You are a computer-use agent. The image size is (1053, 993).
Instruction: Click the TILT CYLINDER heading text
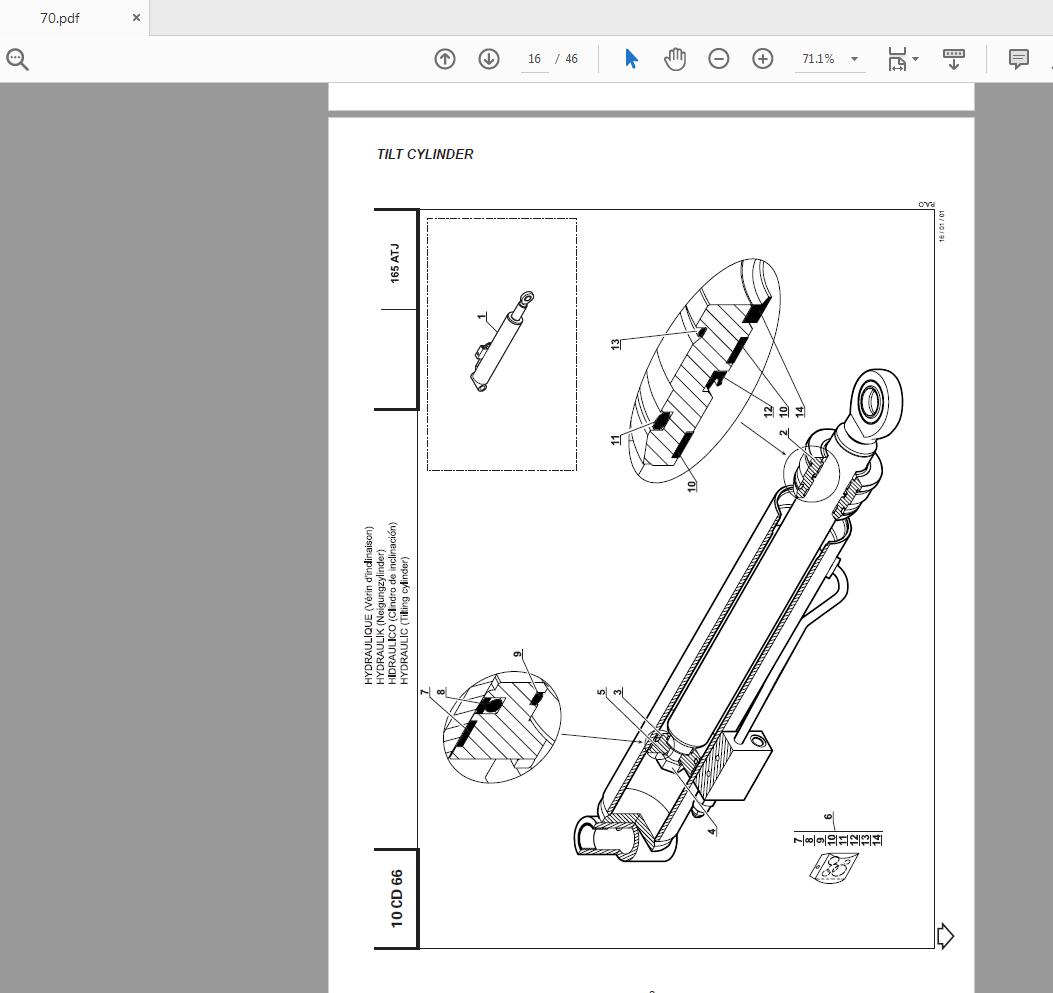tap(424, 154)
